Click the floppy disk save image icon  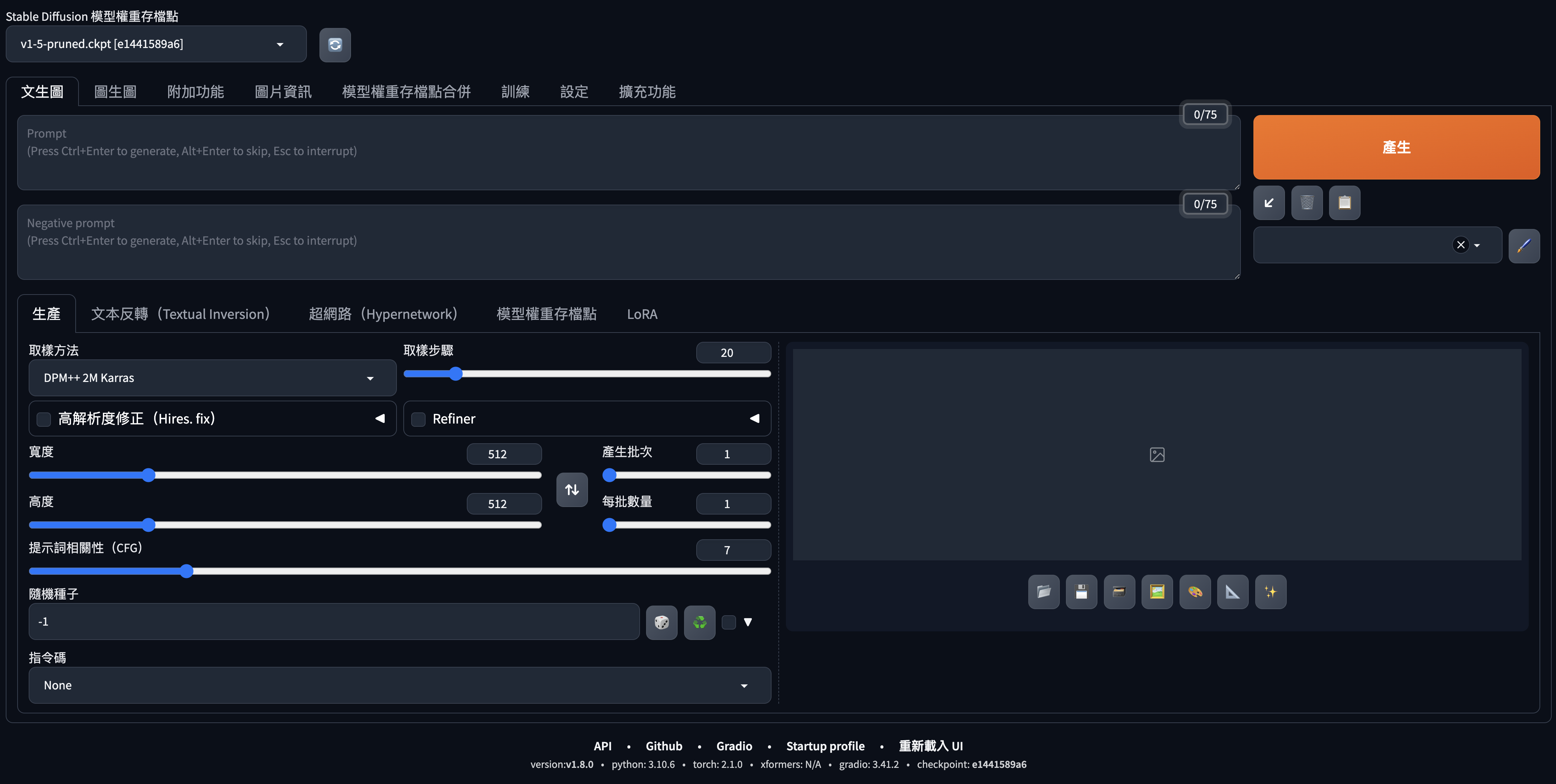click(x=1081, y=592)
